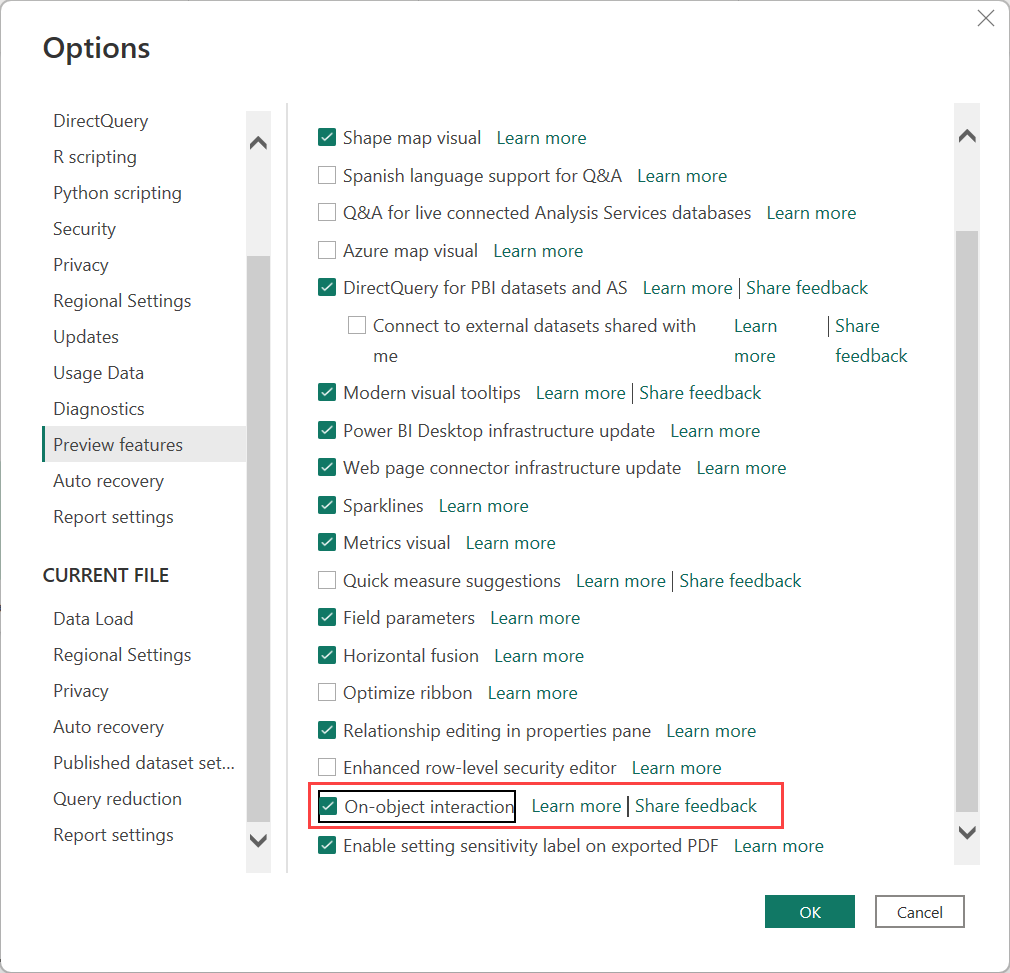Go to Python scripting options

[x=117, y=193]
